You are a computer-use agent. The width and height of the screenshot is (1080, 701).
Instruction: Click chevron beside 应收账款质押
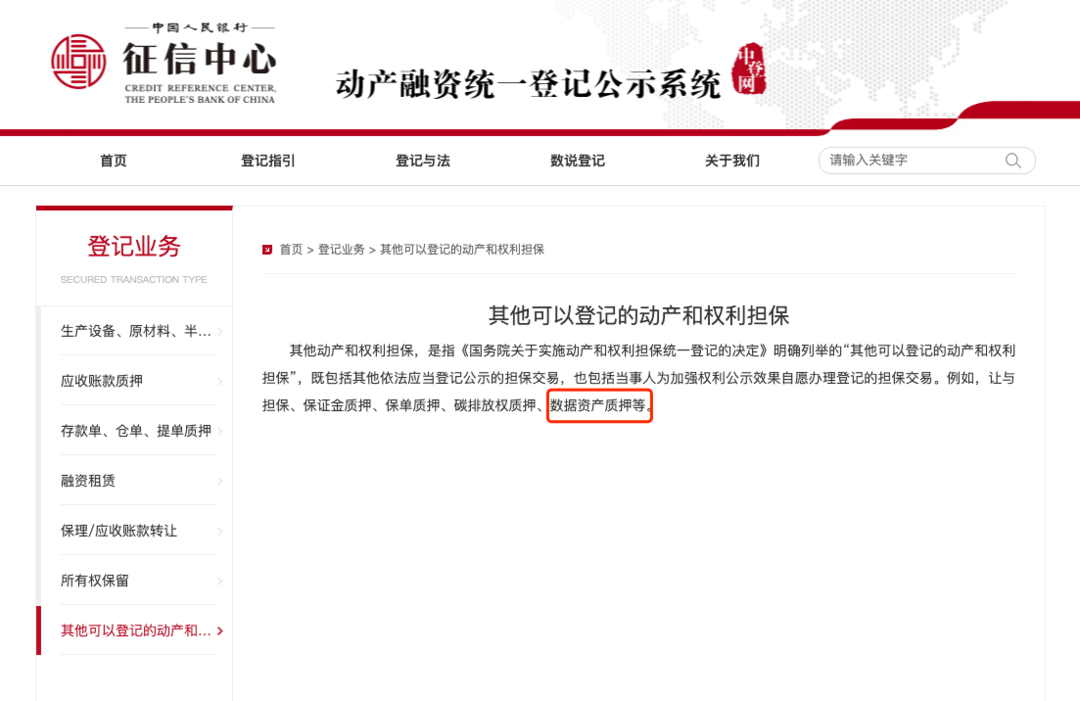[x=220, y=381]
